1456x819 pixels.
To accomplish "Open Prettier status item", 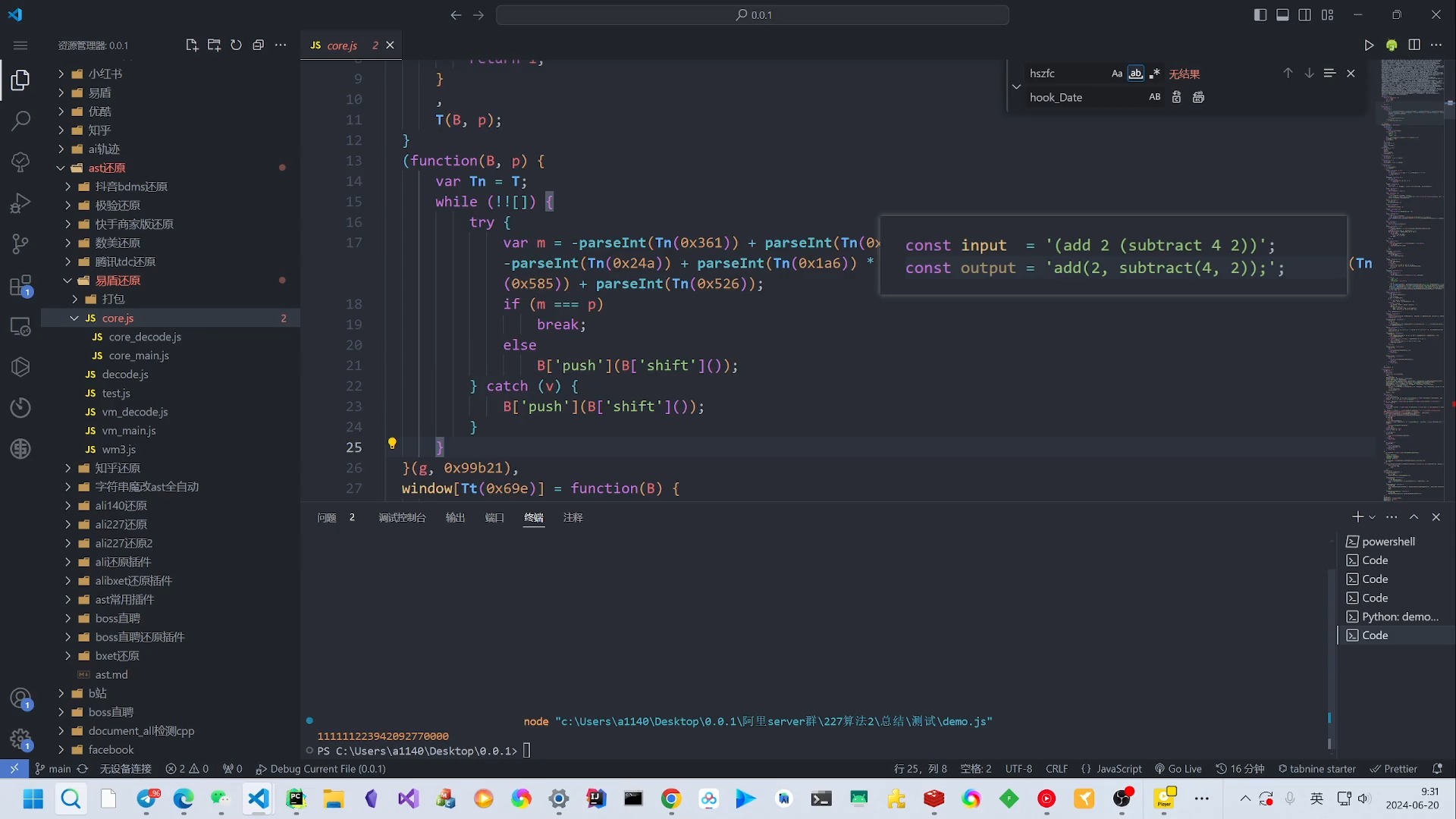I will 1393,769.
